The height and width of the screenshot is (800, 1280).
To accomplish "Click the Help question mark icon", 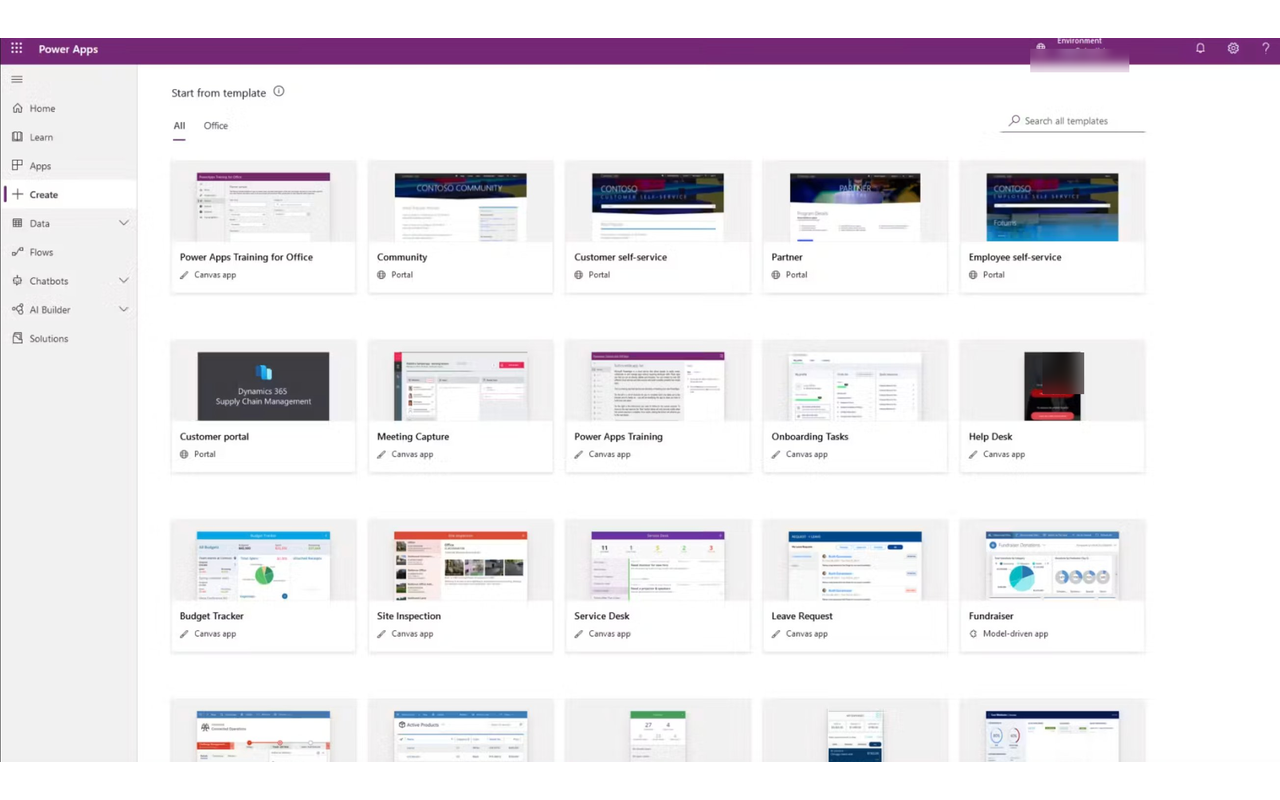I will coord(1265,48).
